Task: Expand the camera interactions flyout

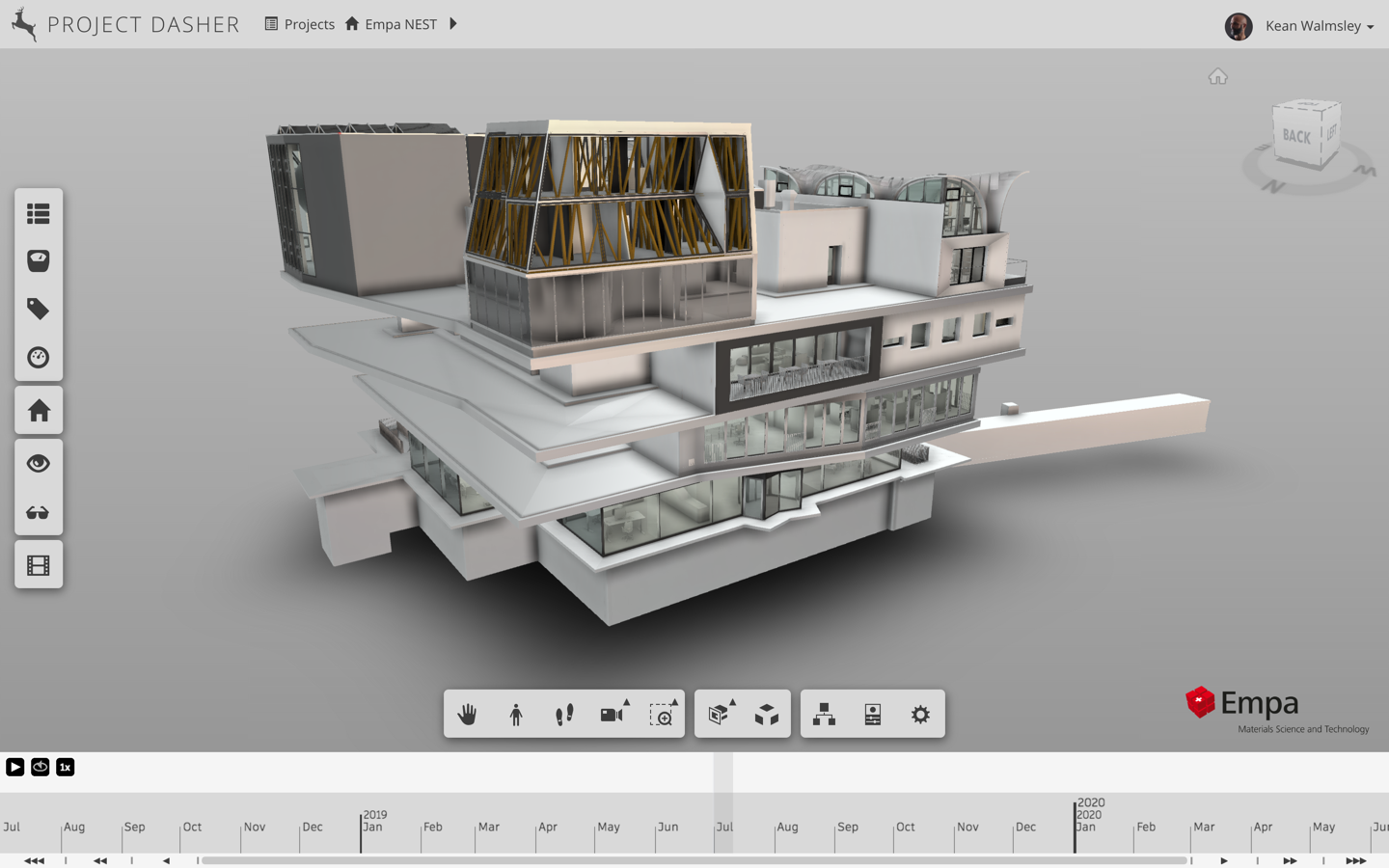Action: click(613, 714)
